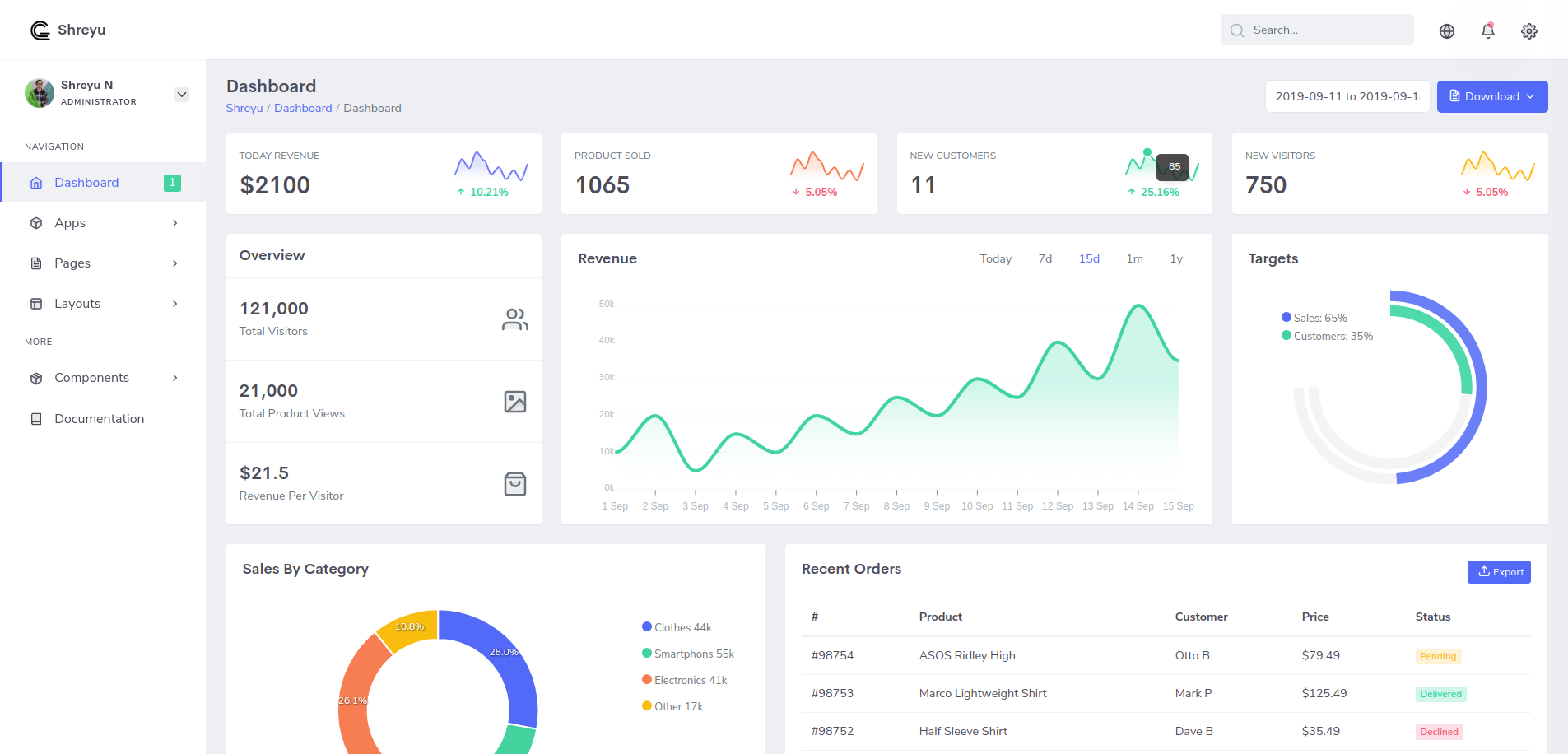Click the Layouts grid icon
The image size is (1568, 754).
(x=36, y=304)
